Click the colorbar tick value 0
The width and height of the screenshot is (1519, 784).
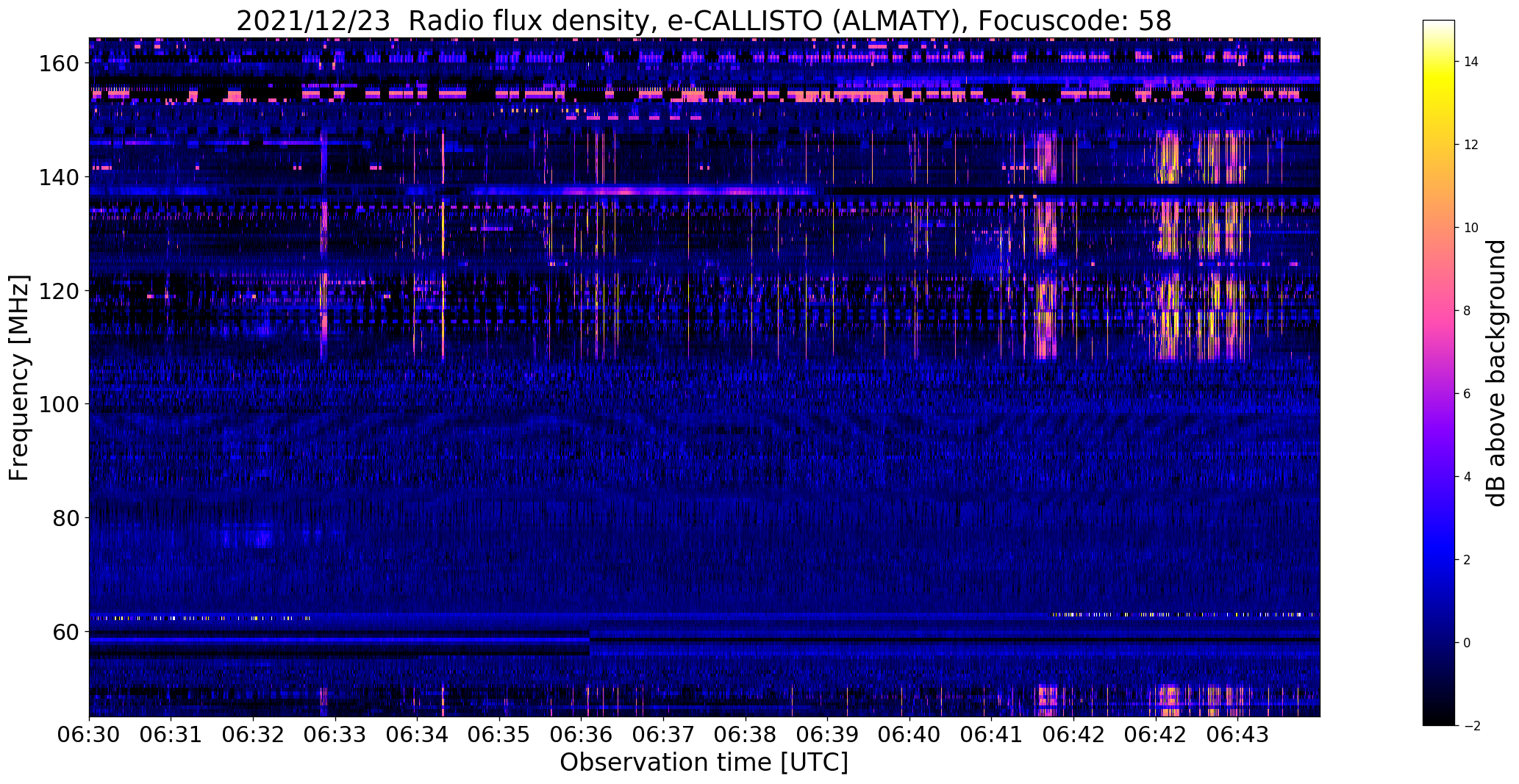click(x=1467, y=643)
